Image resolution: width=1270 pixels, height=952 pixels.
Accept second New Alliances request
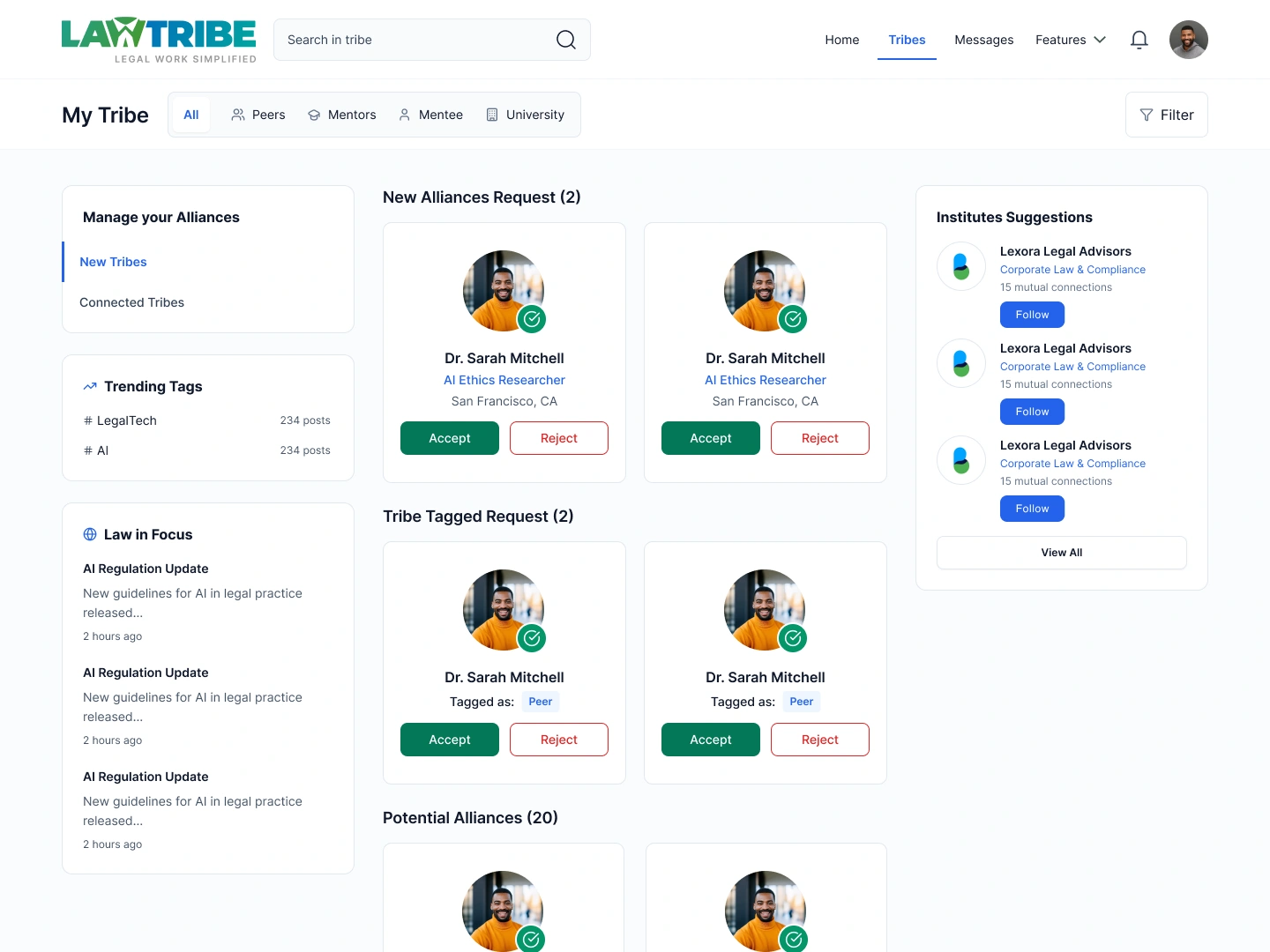pos(711,438)
